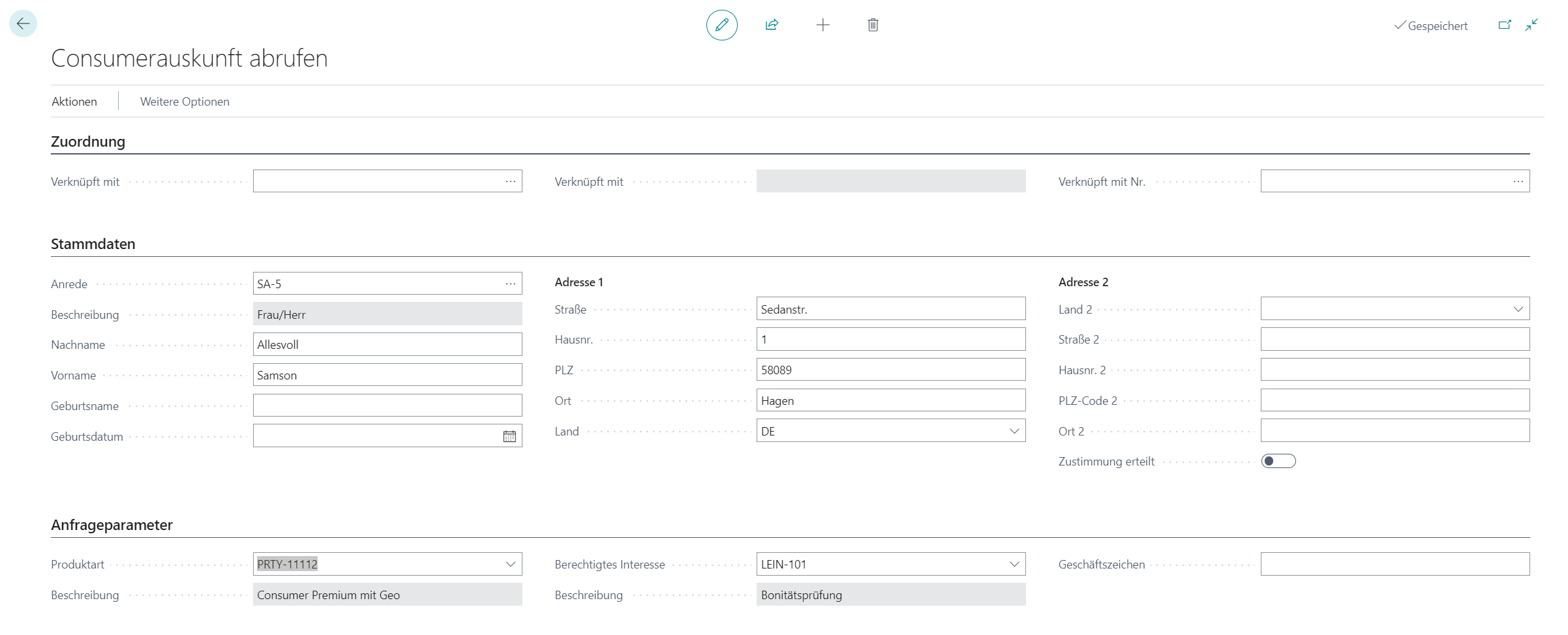
Task: Toggle the Zustimmung erteilt switch
Action: (1278, 462)
